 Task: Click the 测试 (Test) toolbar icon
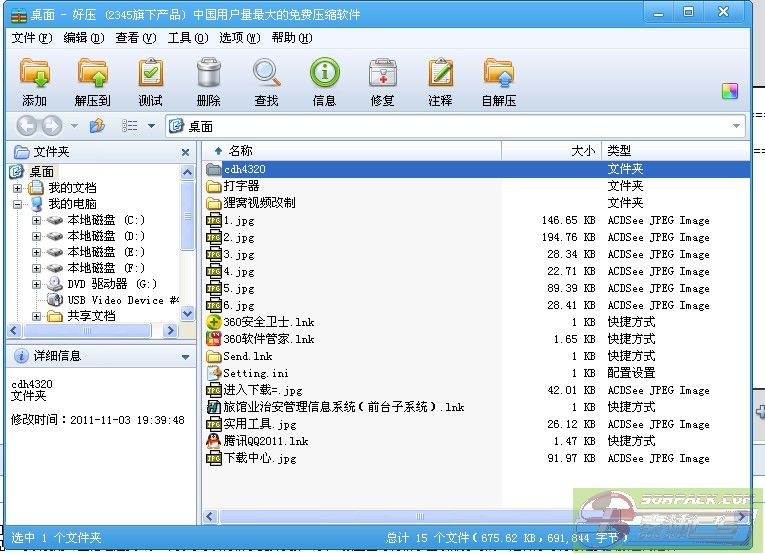coord(150,75)
